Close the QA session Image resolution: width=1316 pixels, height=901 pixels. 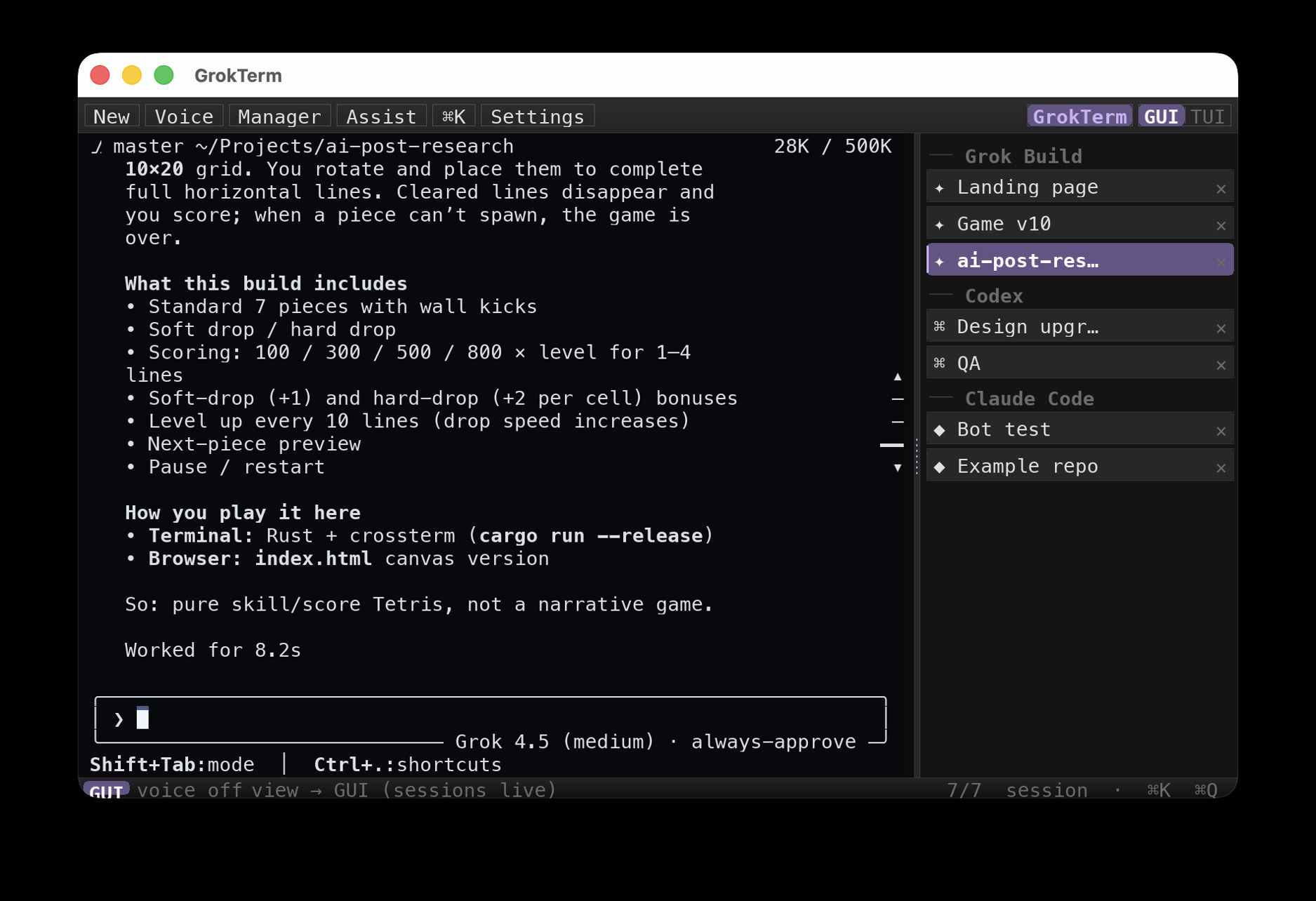(x=1221, y=365)
